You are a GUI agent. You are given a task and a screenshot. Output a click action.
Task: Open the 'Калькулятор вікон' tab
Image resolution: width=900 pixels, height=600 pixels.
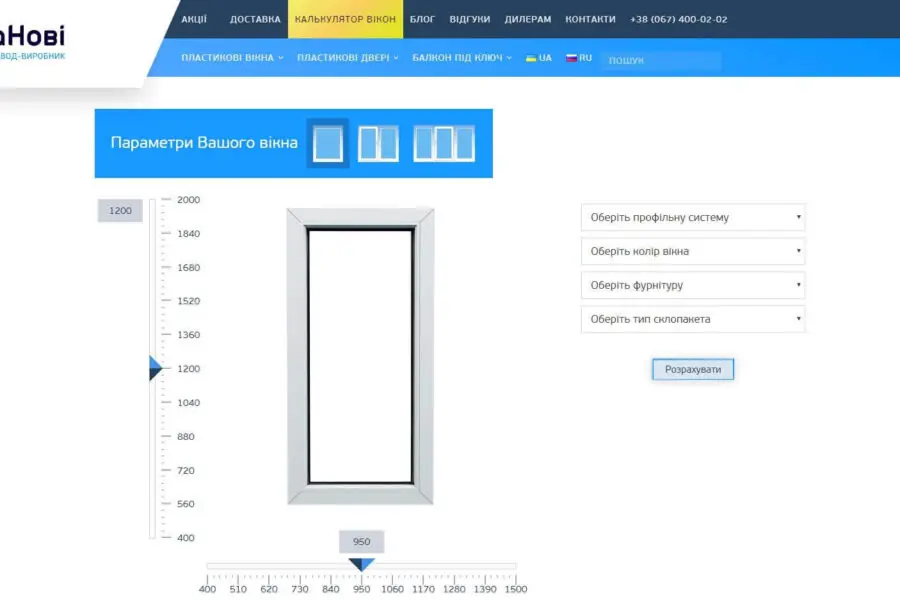345,19
